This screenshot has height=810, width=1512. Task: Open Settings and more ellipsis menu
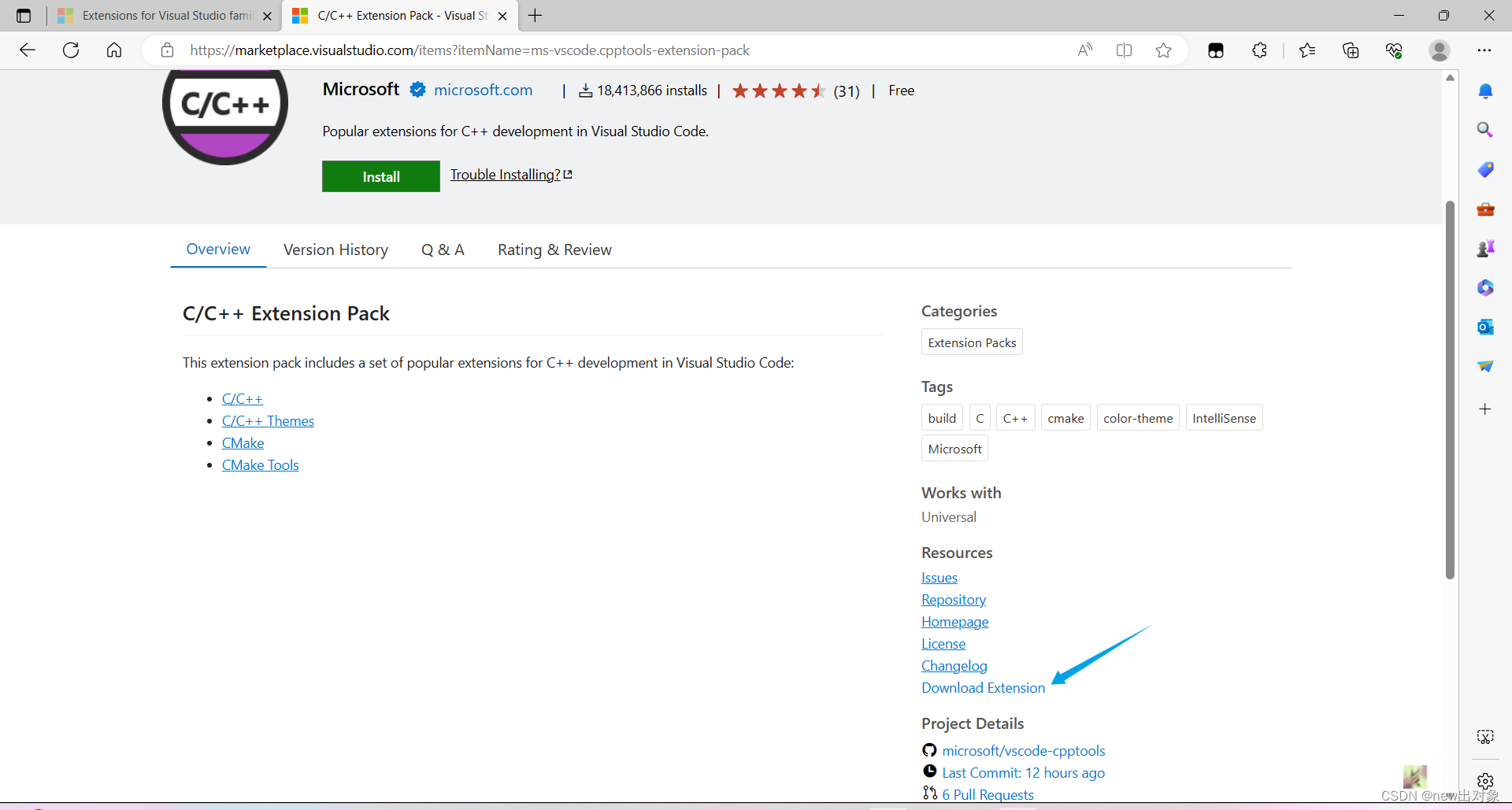coord(1484,50)
